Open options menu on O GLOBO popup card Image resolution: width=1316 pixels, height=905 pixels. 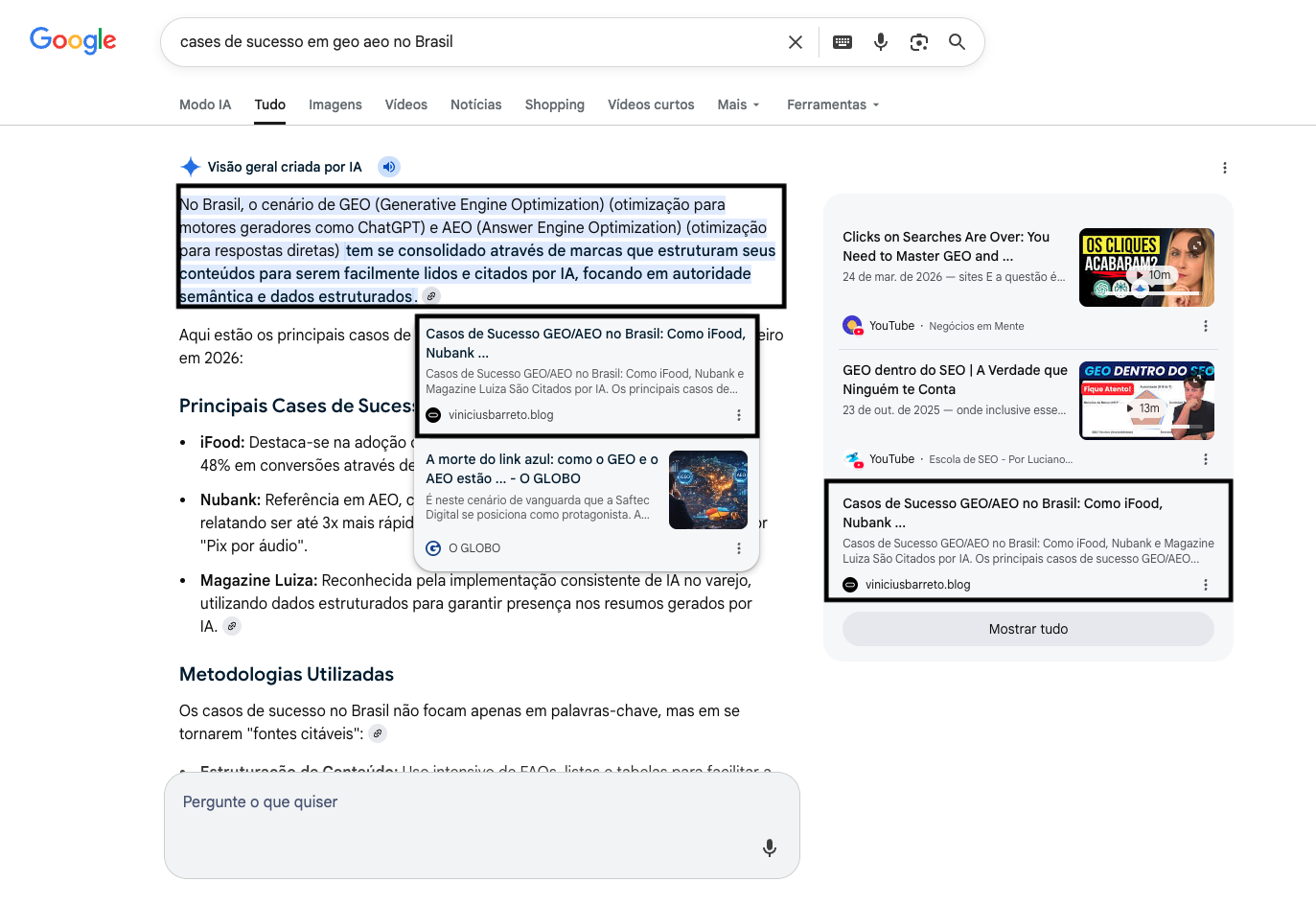pyautogui.click(x=738, y=548)
